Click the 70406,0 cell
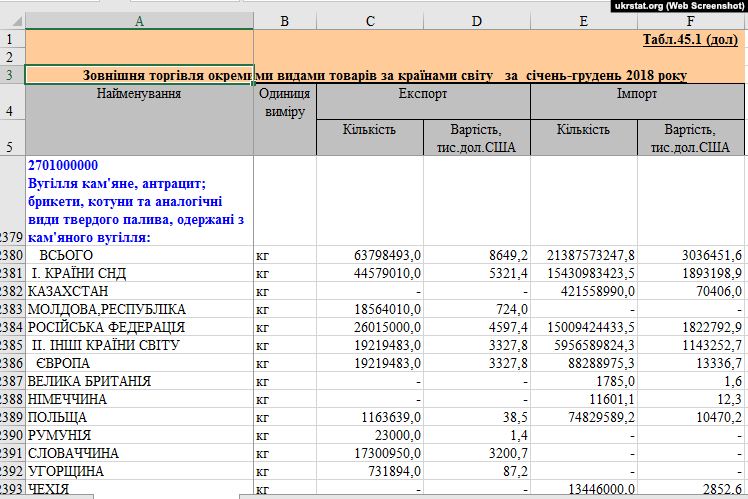 point(691,291)
